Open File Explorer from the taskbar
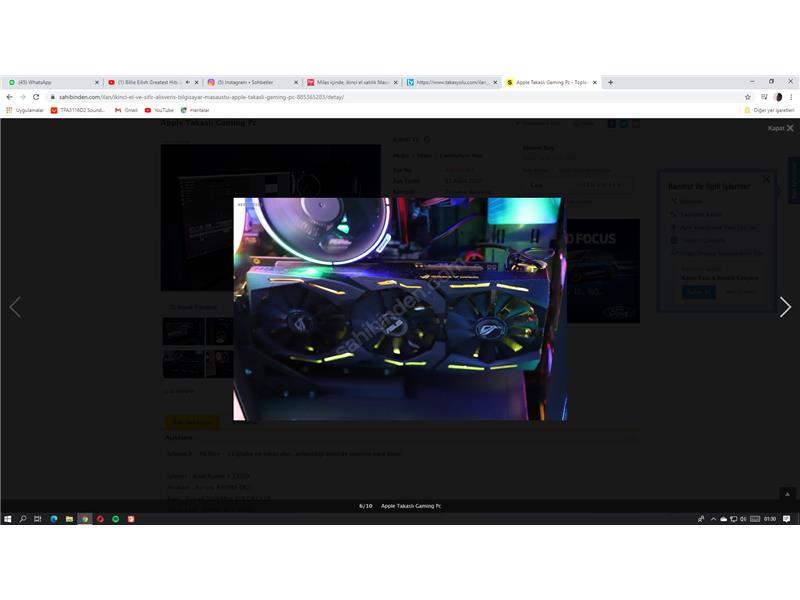Image resolution: width=800 pixels, height=600 pixels. tap(69, 519)
